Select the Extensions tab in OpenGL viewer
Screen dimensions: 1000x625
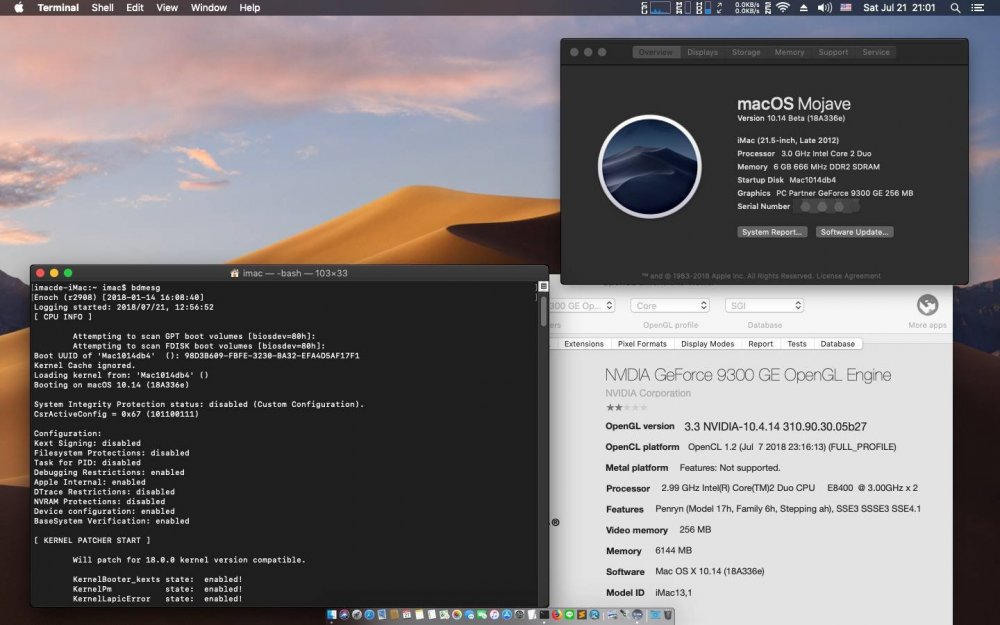tap(584, 344)
